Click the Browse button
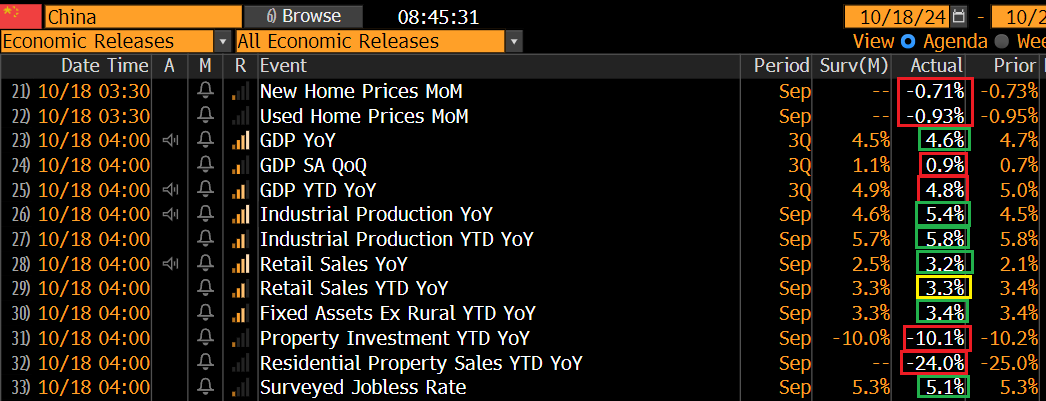Screen dimensions: 1046x401 coord(304,16)
